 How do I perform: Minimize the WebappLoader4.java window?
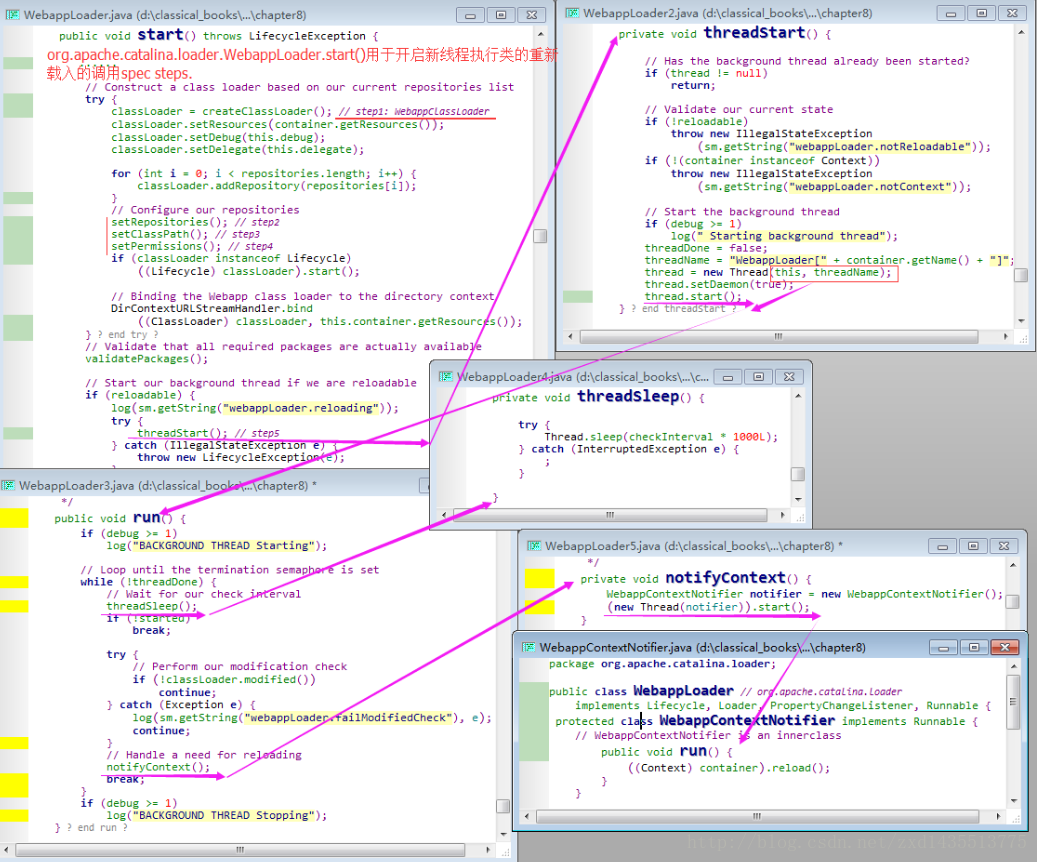tap(728, 377)
